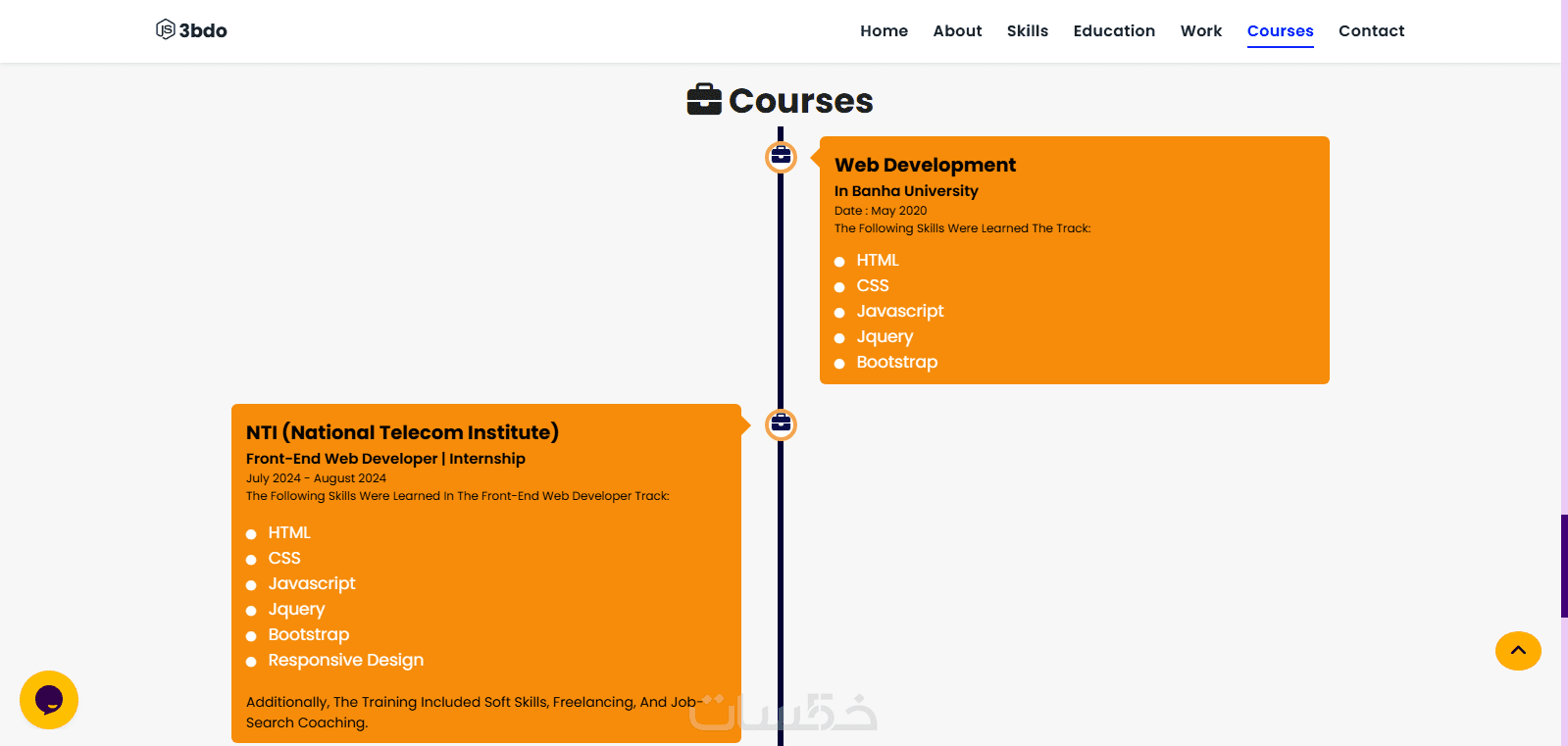Open the Work nav item

(1201, 31)
